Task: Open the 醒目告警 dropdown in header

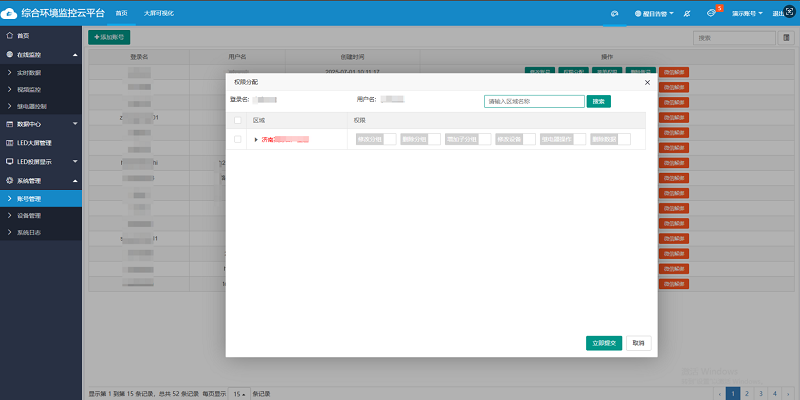Action: [655, 14]
